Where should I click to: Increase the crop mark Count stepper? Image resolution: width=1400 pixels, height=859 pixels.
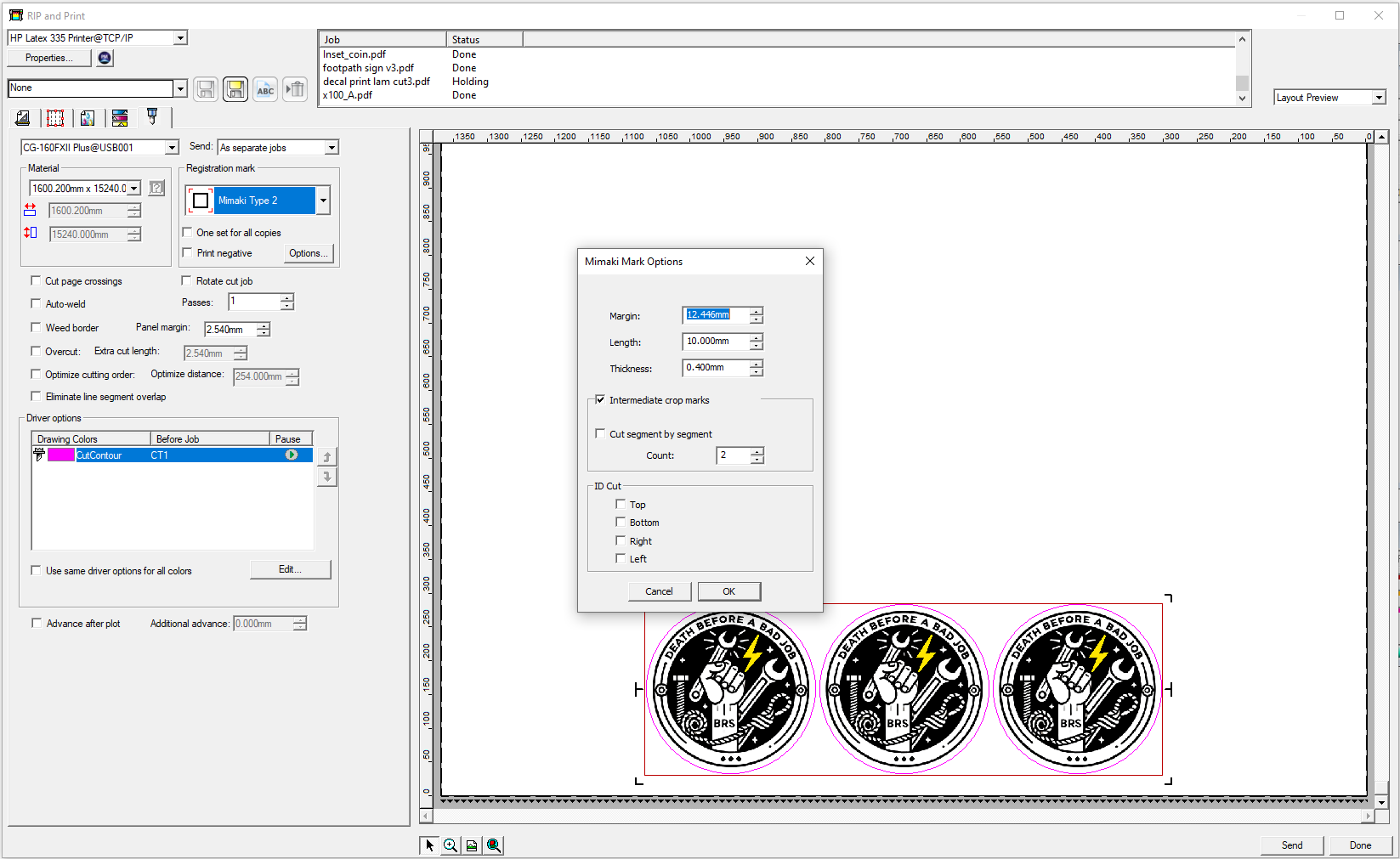tap(757, 451)
